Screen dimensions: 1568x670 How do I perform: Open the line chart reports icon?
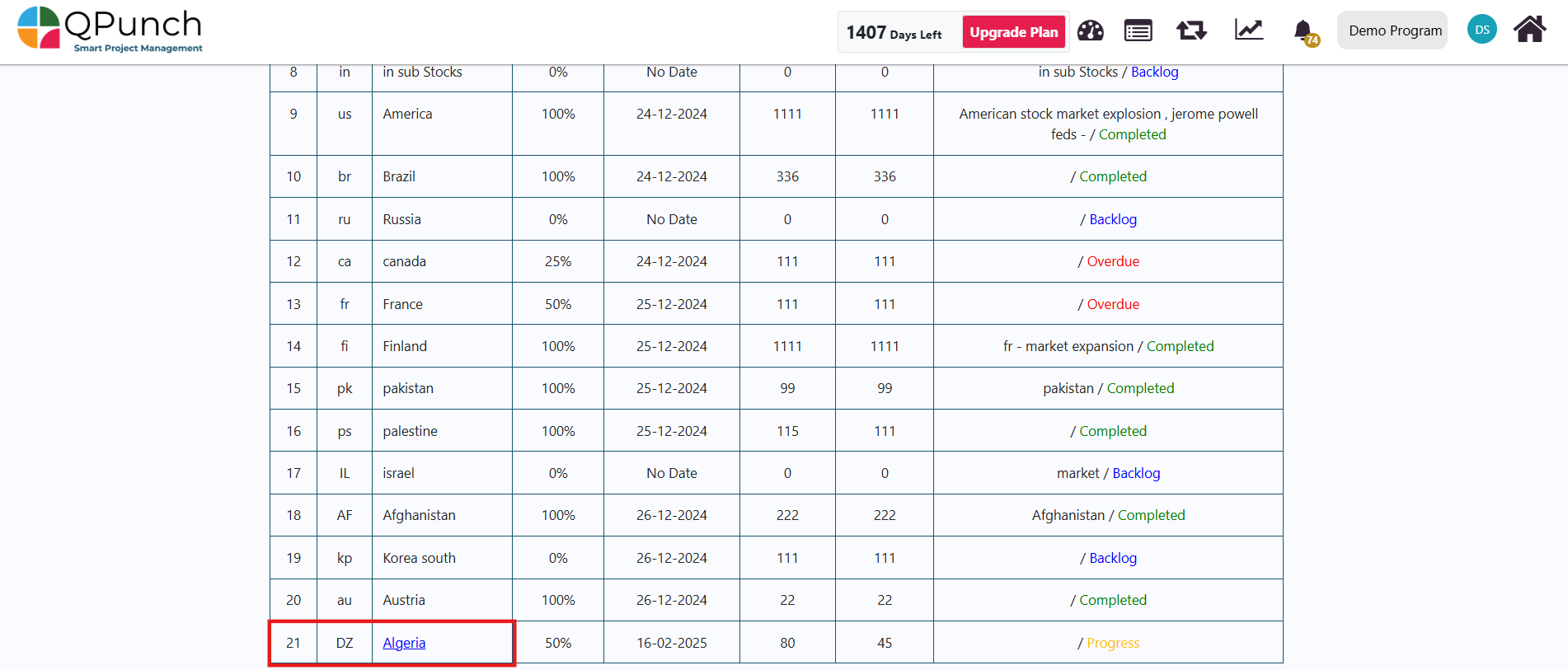pos(1249,30)
